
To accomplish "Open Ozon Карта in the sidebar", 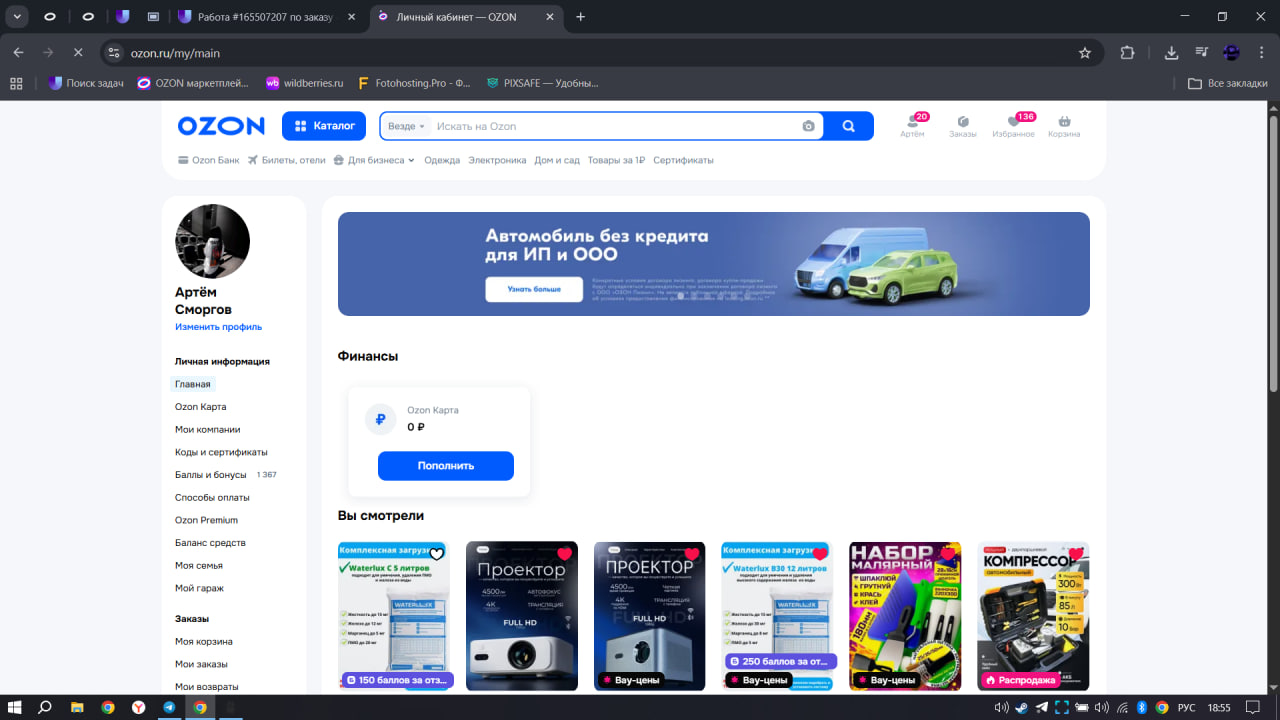I will (x=200, y=407).
